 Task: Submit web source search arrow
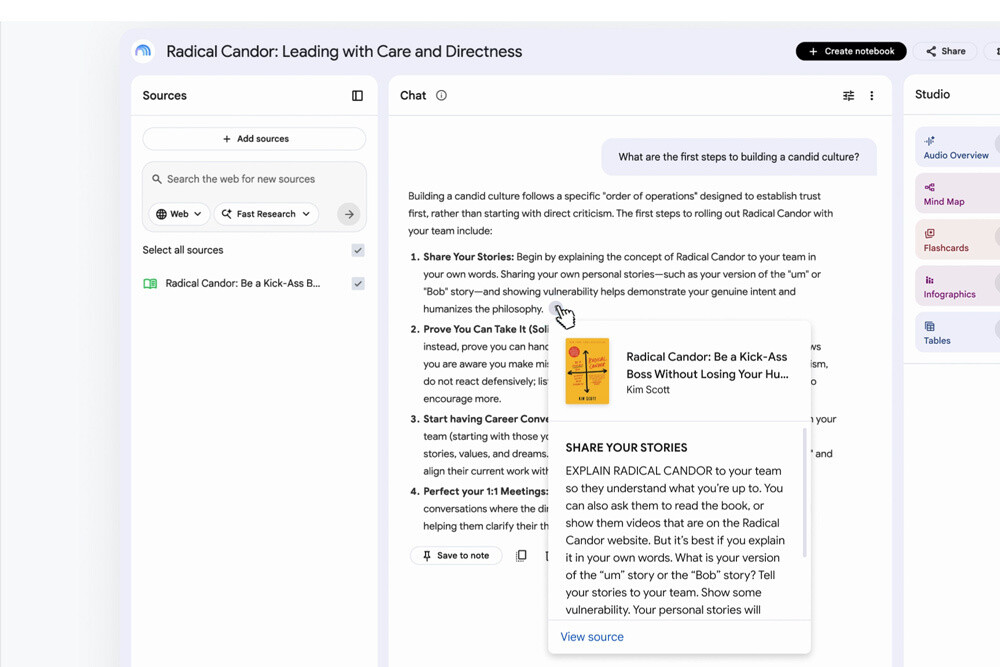349,214
